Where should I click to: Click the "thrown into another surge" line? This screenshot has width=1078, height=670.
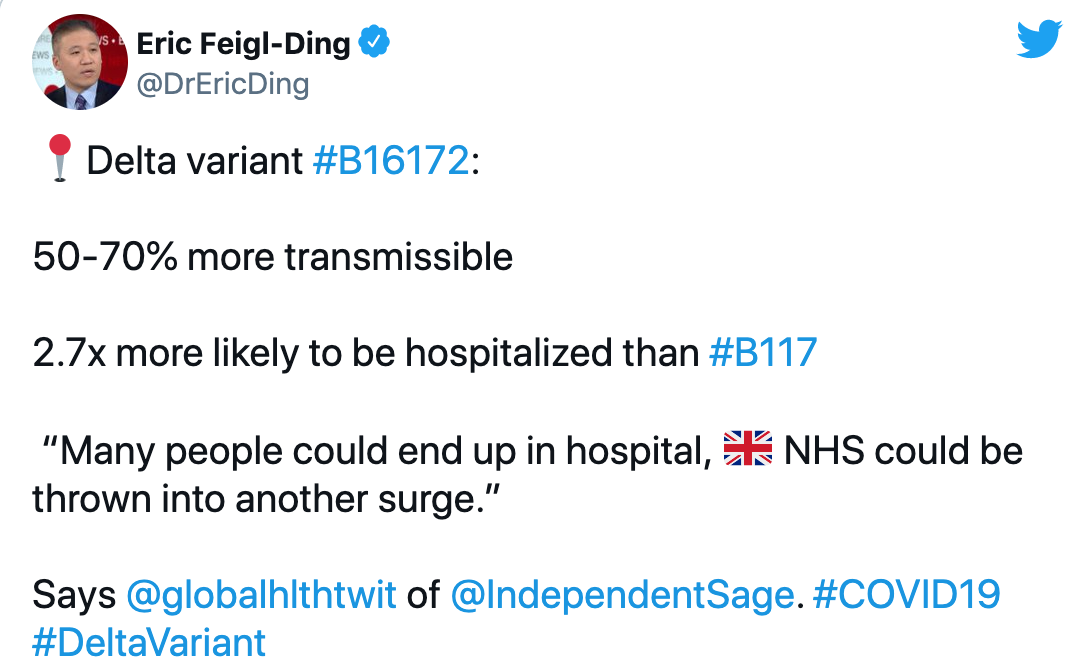coord(266,498)
